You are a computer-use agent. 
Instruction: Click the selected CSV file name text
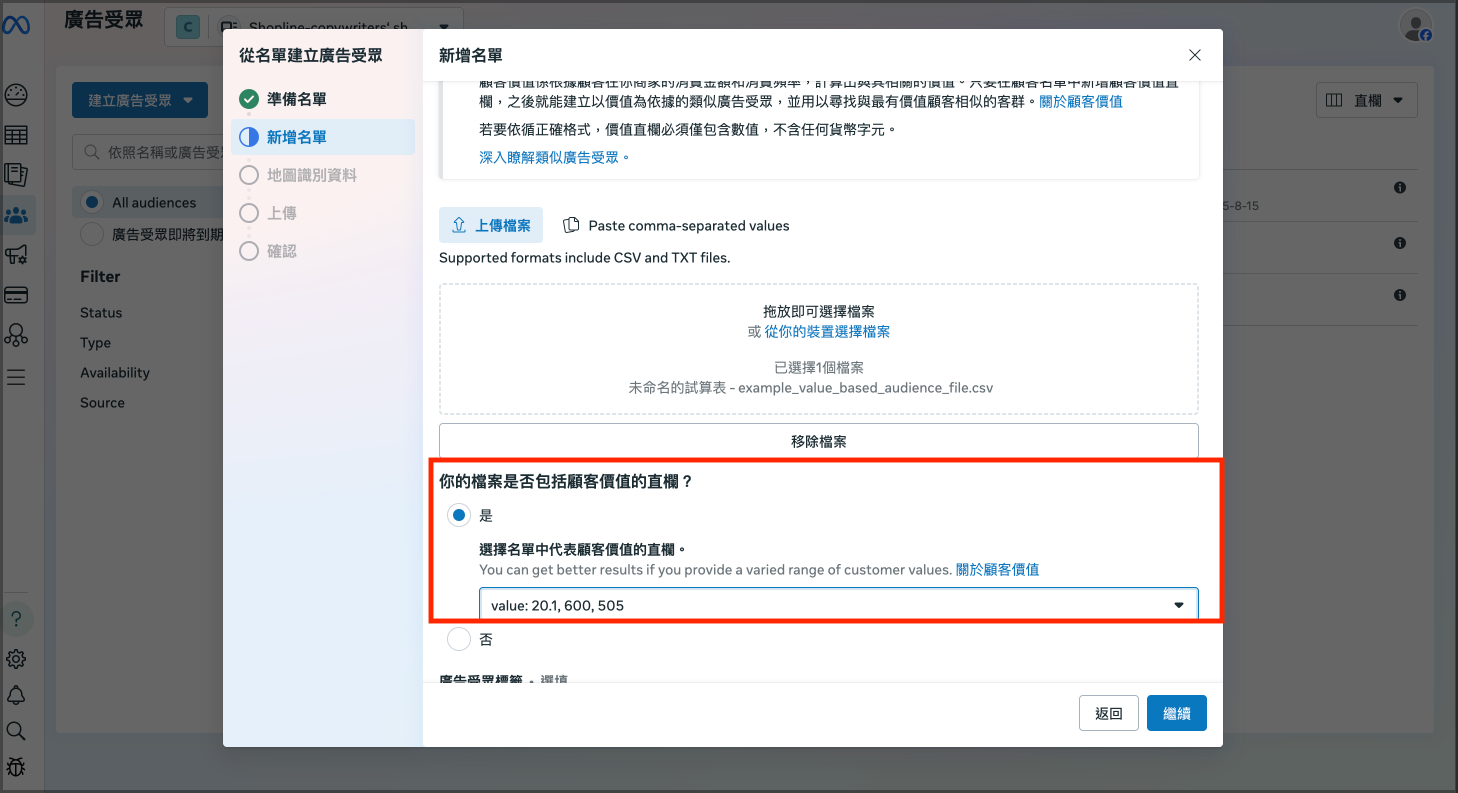[811, 387]
